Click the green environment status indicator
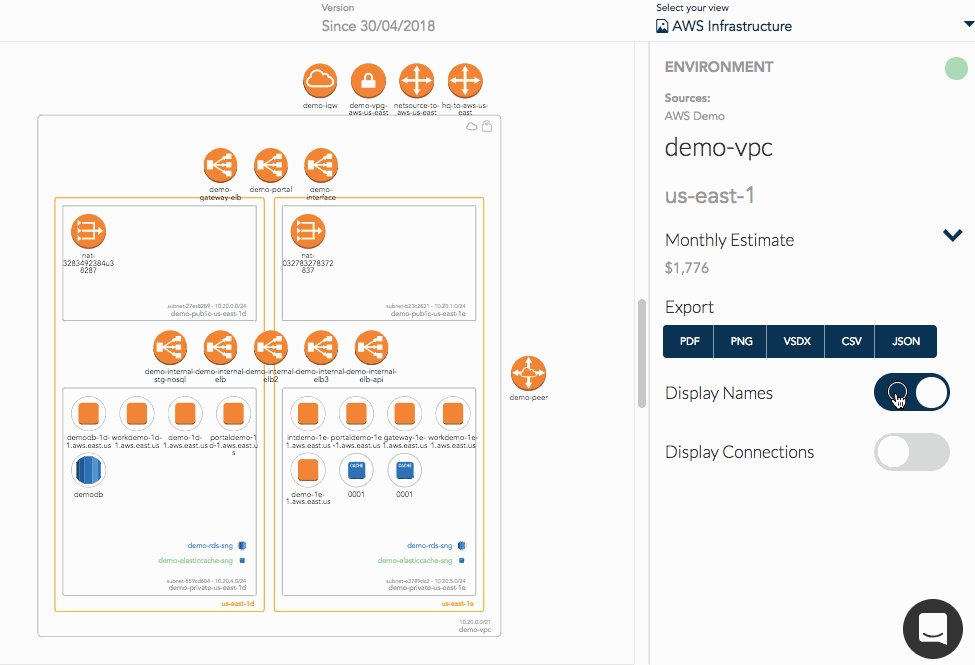 tap(956, 68)
